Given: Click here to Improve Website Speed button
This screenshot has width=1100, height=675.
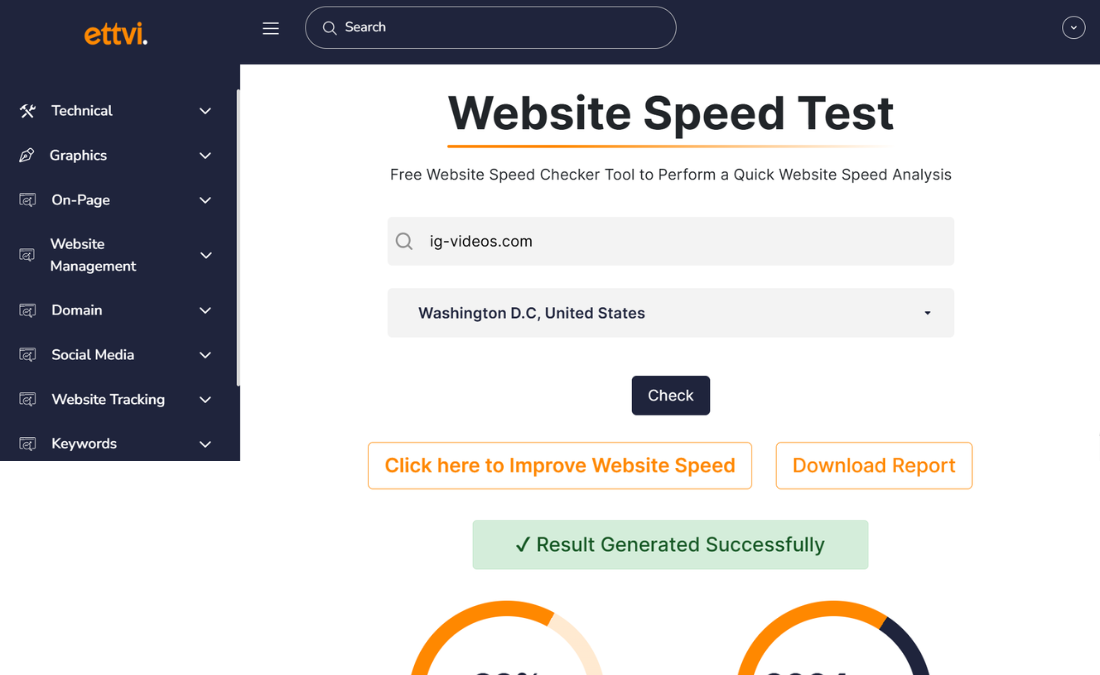Looking at the screenshot, I should (560, 466).
